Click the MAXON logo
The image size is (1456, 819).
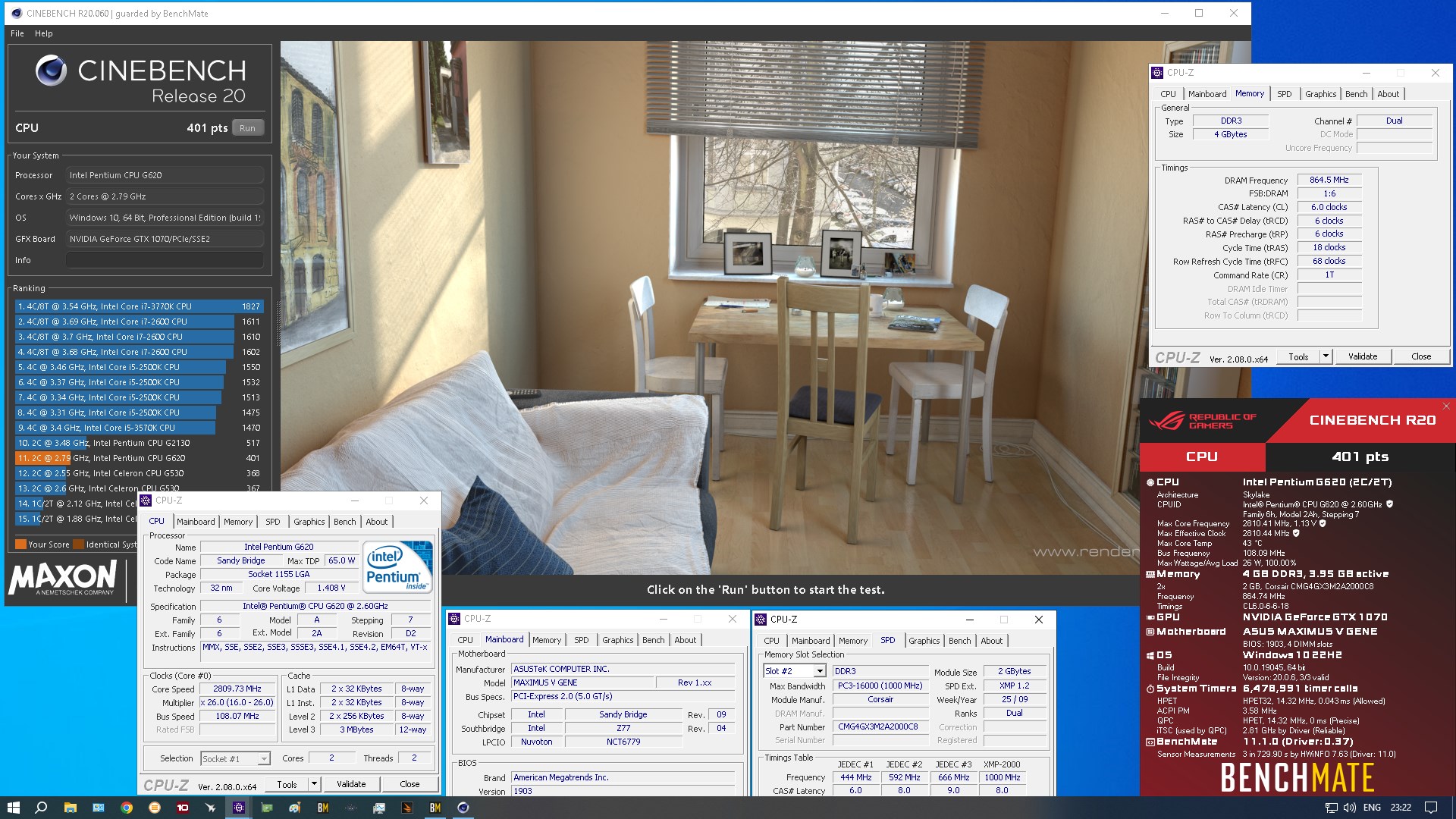[x=63, y=578]
